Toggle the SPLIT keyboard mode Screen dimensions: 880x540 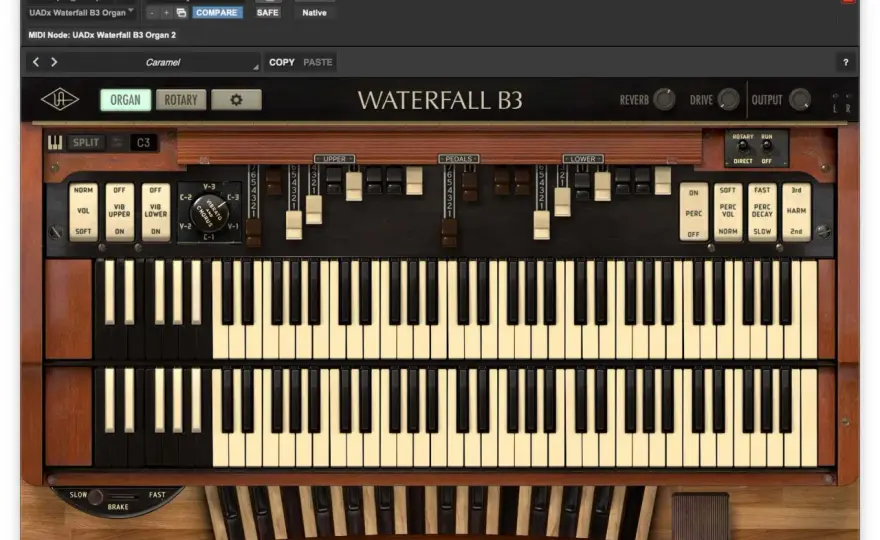(85, 143)
